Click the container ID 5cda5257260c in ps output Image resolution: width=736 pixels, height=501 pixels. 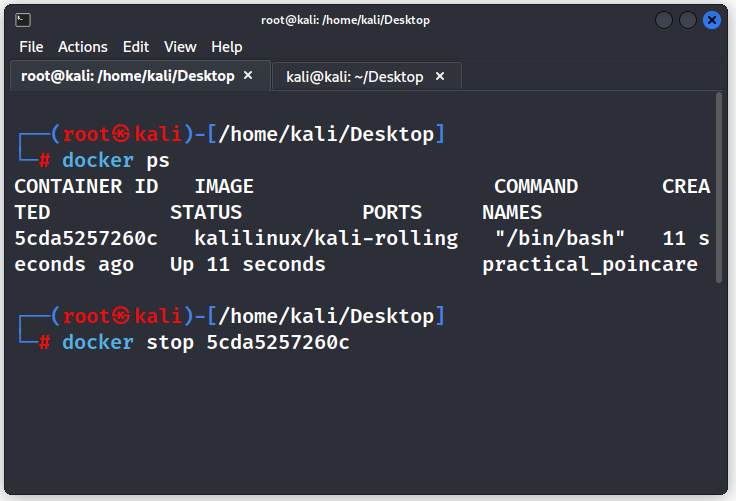(x=86, y=239)
